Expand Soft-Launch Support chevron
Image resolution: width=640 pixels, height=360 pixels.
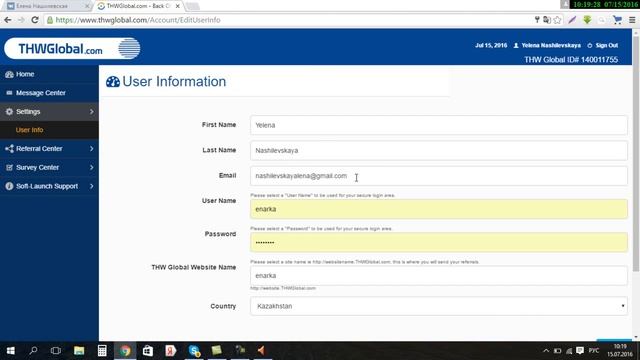(x=91, y=186)
